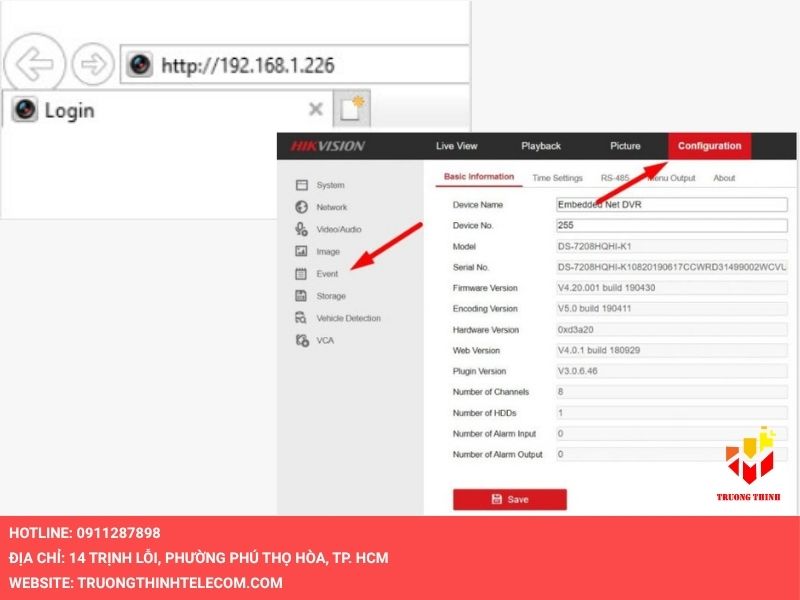
Task: Click Firmware Version V4.20.001 build 190430
Action: tap(671, 288)
